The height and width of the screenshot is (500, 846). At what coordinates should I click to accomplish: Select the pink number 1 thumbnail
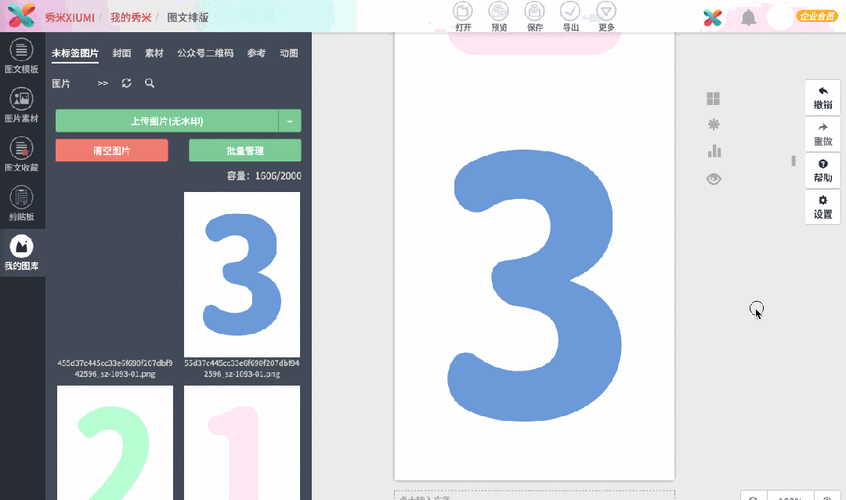tap(242, 442)
